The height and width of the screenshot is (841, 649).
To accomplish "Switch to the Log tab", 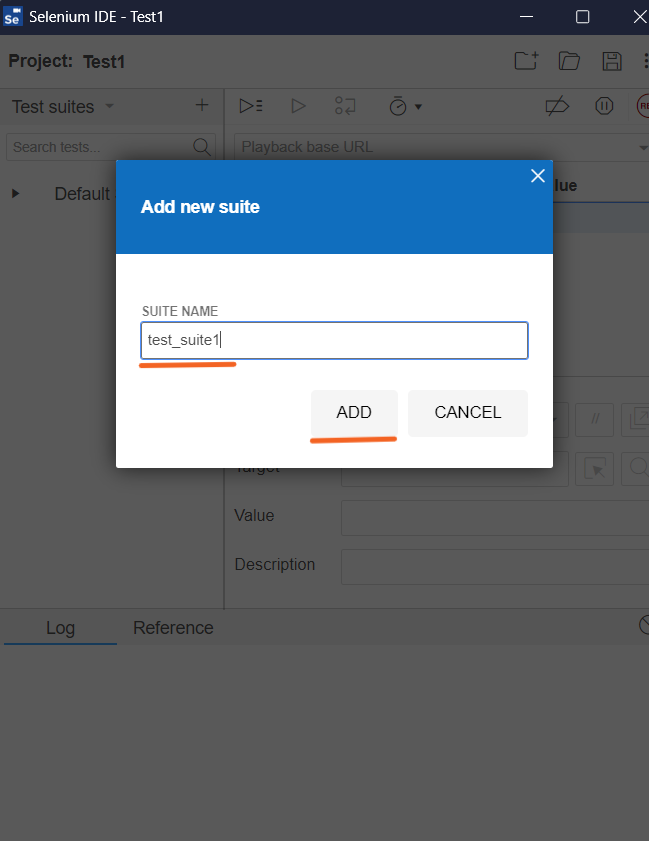I will click(60, 628).
